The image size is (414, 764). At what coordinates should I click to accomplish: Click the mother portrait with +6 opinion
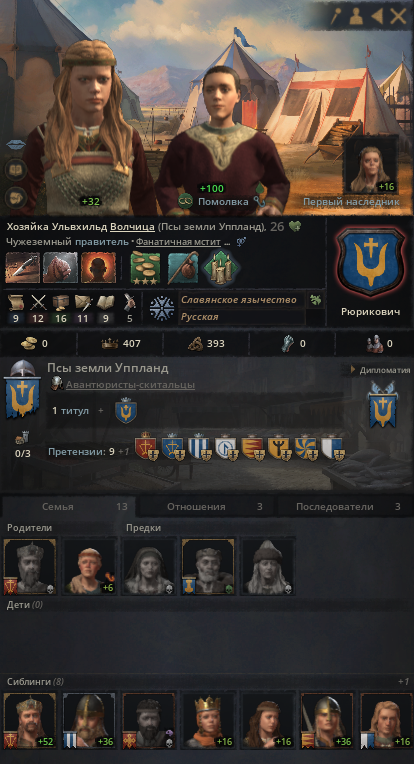tap(90, 566)
